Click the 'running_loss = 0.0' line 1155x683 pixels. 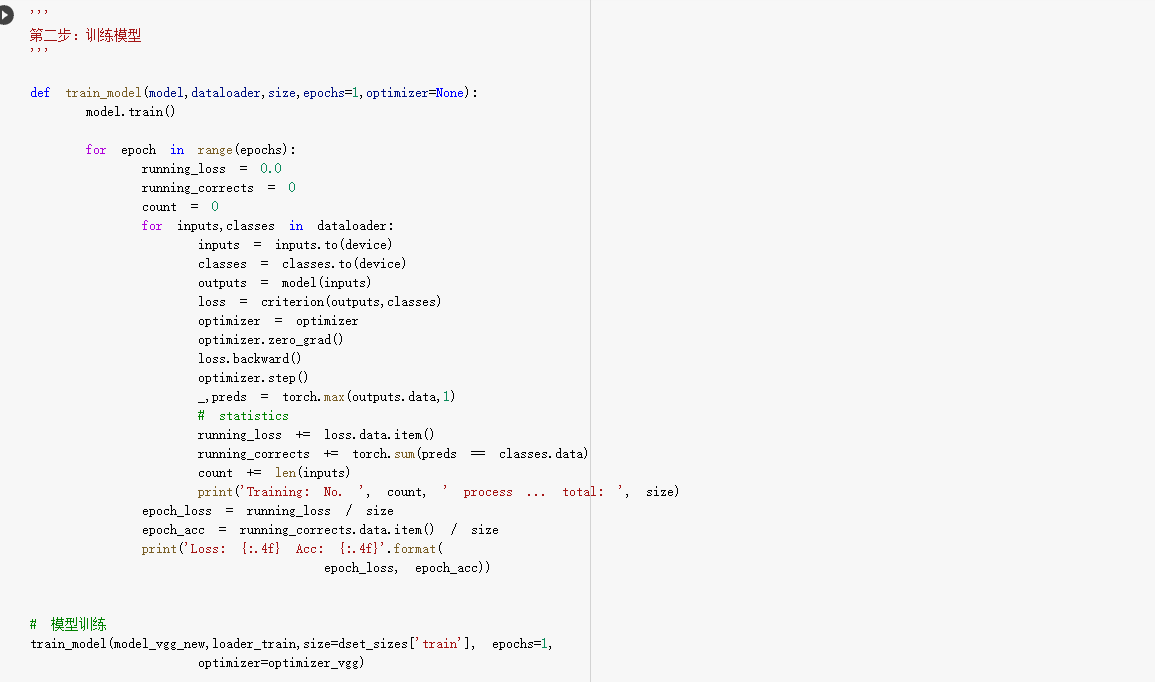click(211, 169)
